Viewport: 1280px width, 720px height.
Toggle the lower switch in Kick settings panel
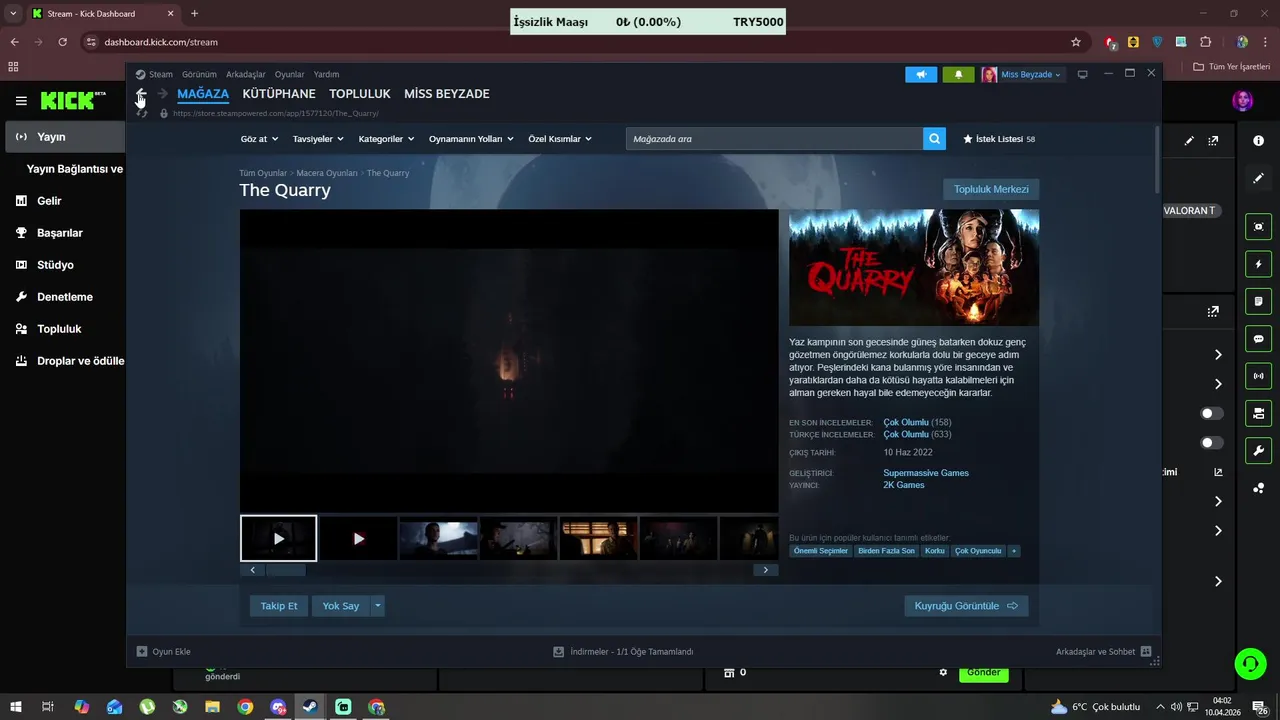click(x=1211, y=443)
